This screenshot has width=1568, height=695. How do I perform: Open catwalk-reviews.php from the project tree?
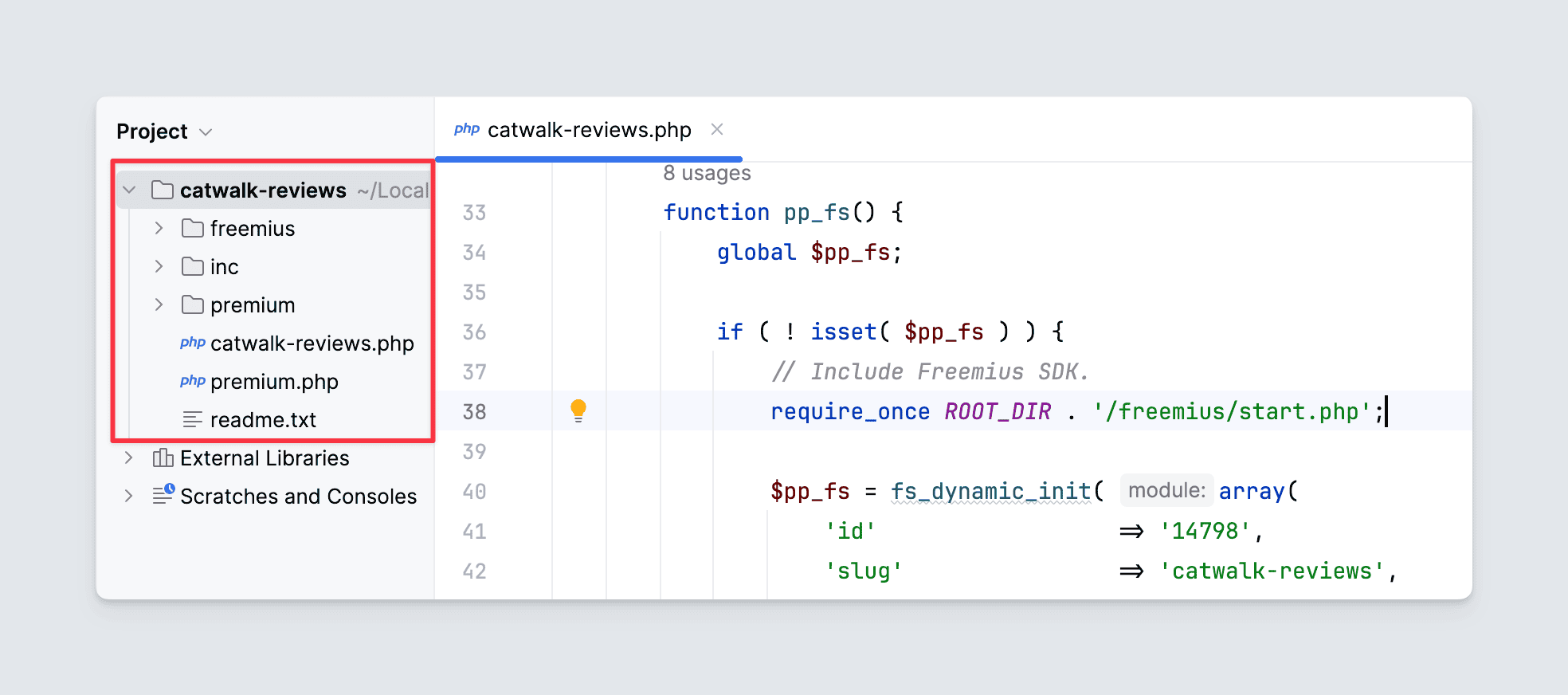[x=312, y=344]
